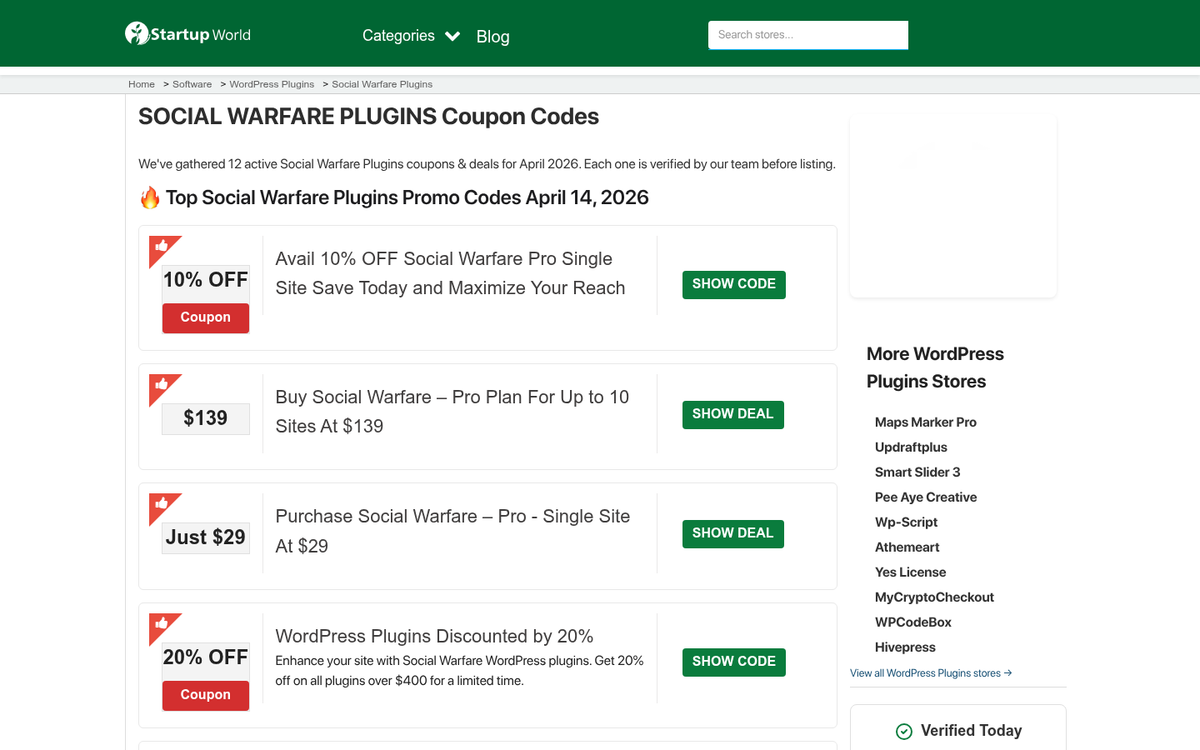Visit the Maps Marker Pro store page
Viewport: 1200px width, 750px height.
(x=926, y=422)
